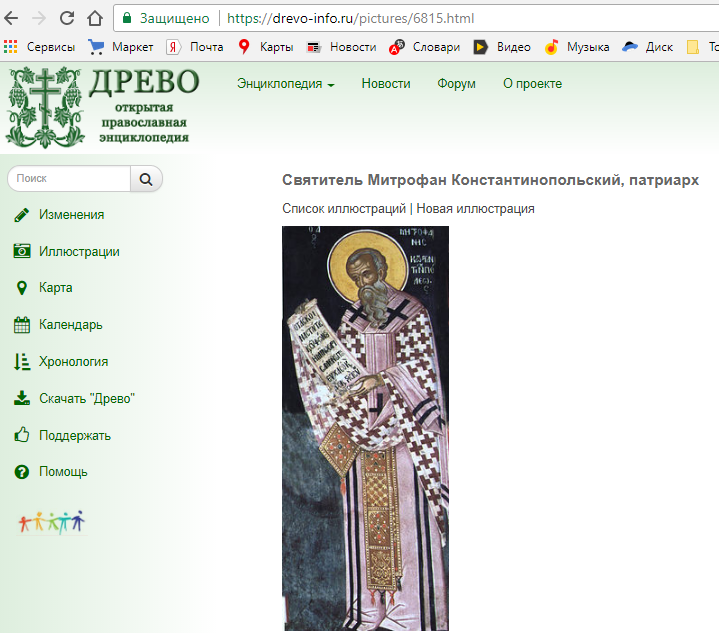Viewport: 719px width, 633px height.
Task: Click the map pin icon beside Карта
Action: 22,288
